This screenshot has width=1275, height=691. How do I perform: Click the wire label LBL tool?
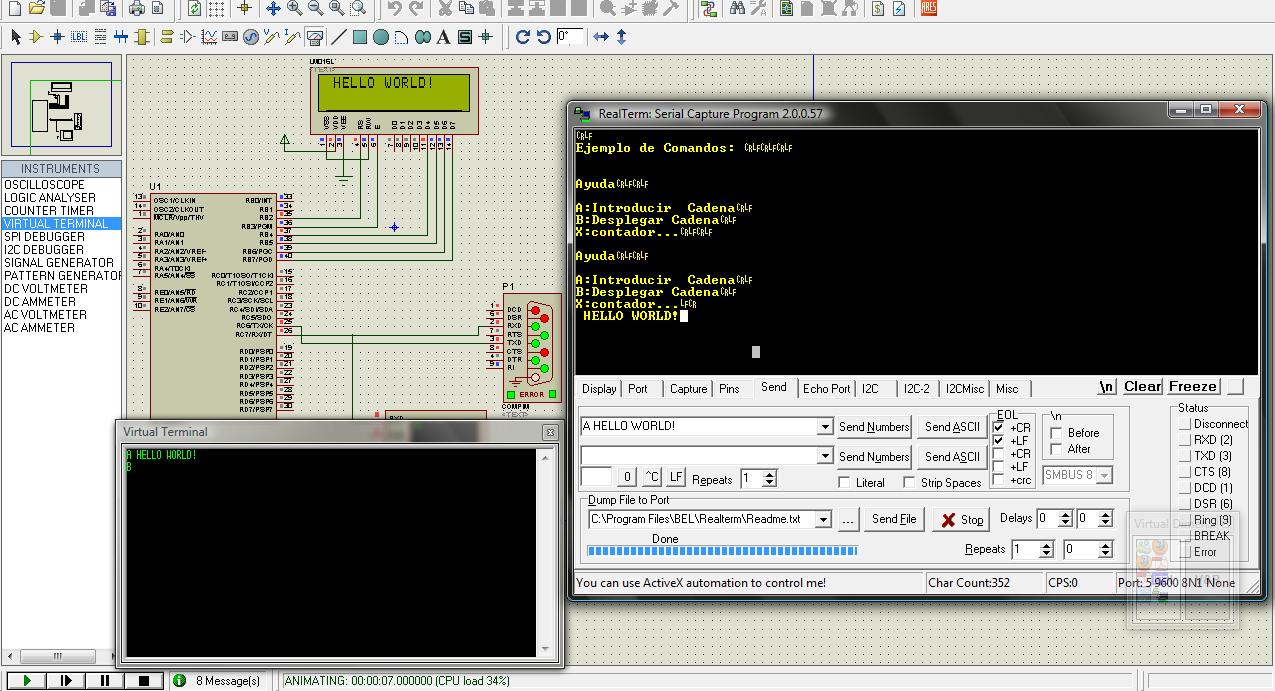click(x=78, y=37)
